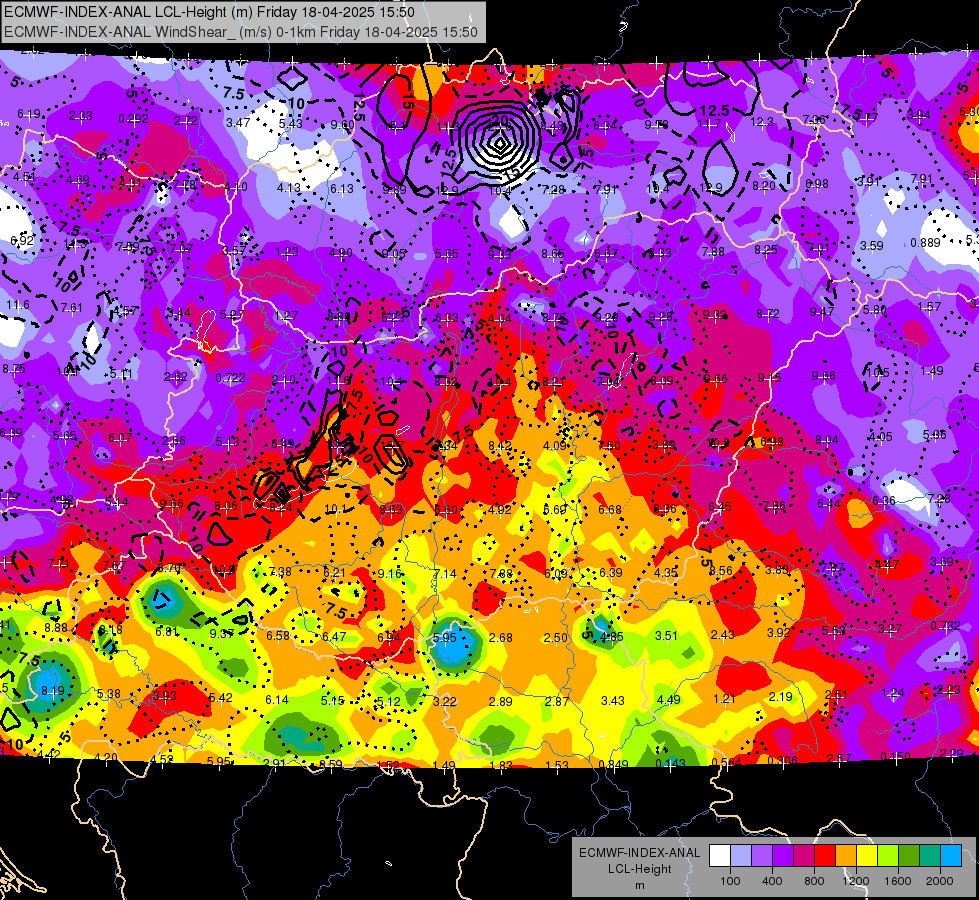979x900 pixels.
Task: Click the grid value 2.68
Action: [x=501, y=638]
